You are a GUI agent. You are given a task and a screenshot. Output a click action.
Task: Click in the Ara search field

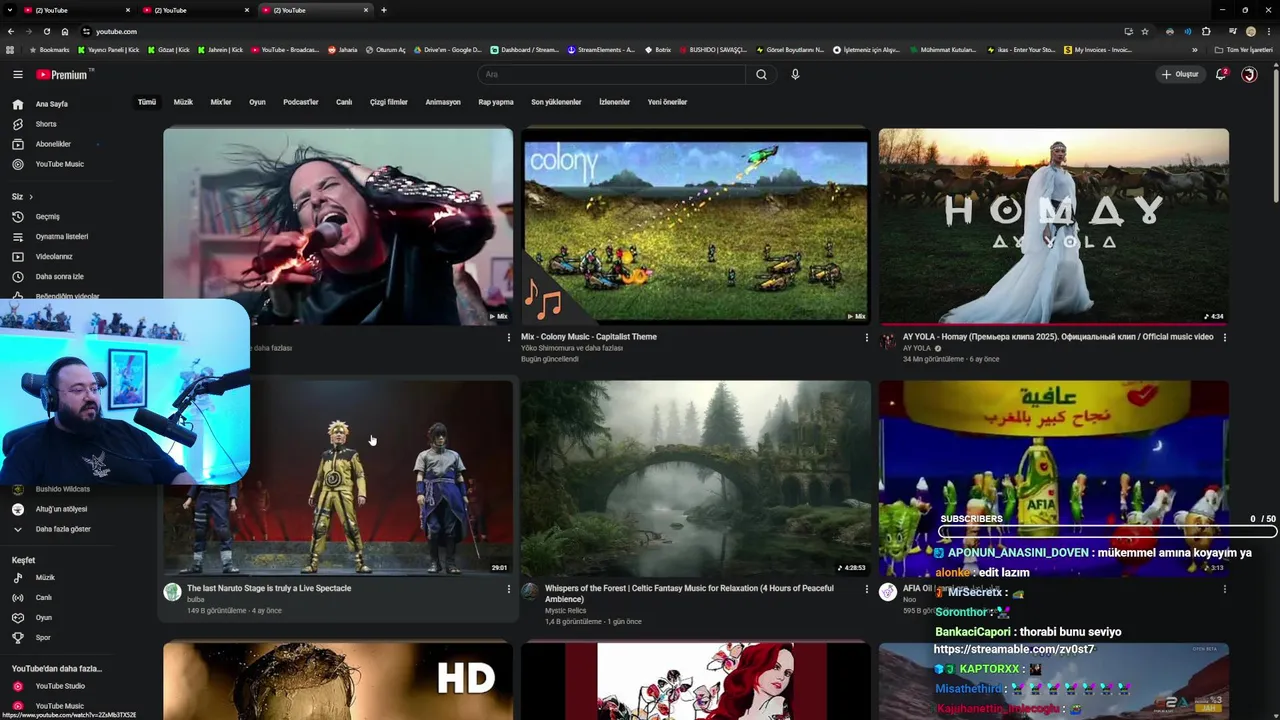[x=611, y=74]
